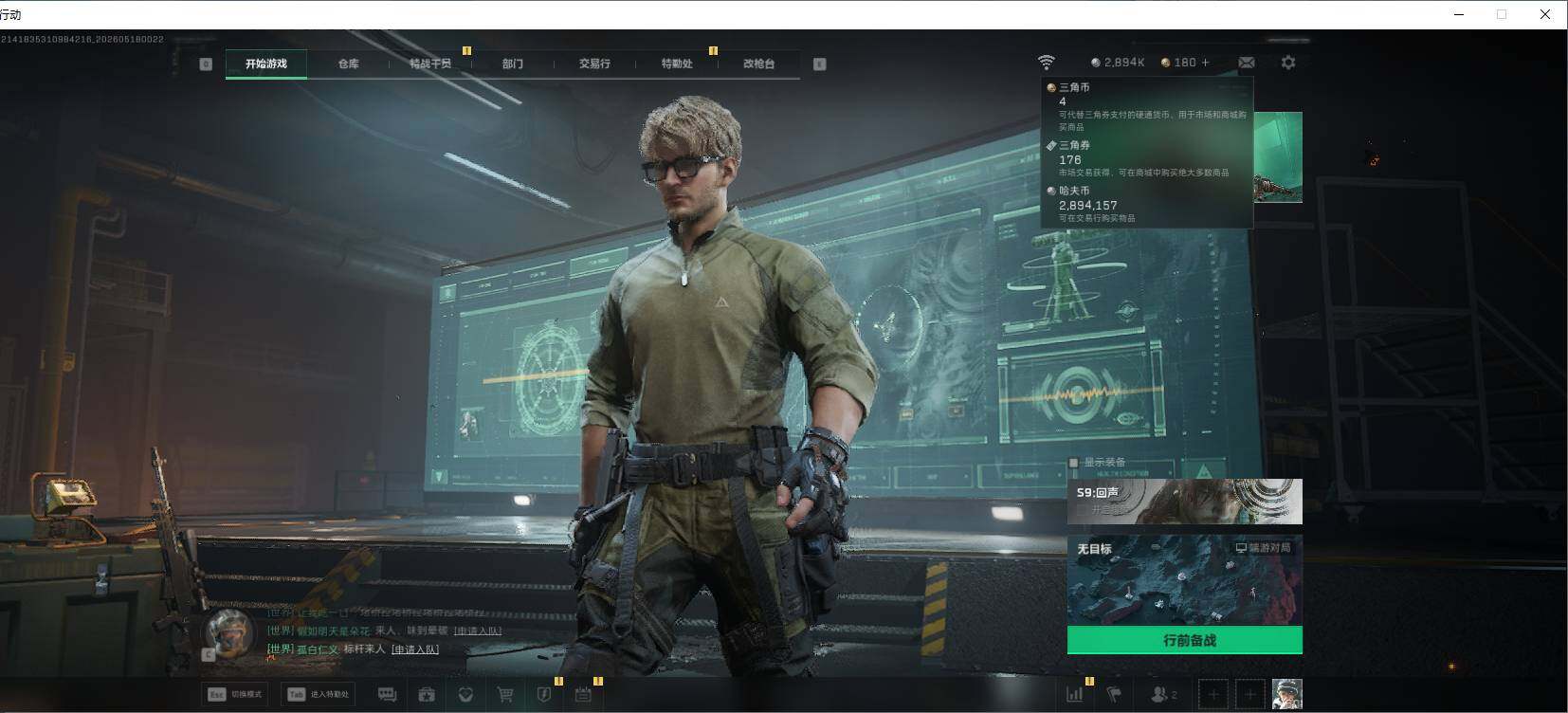The image size is (1568, 713).
Task: Click the 行前备战 green button
Action: coord(1185,640)
